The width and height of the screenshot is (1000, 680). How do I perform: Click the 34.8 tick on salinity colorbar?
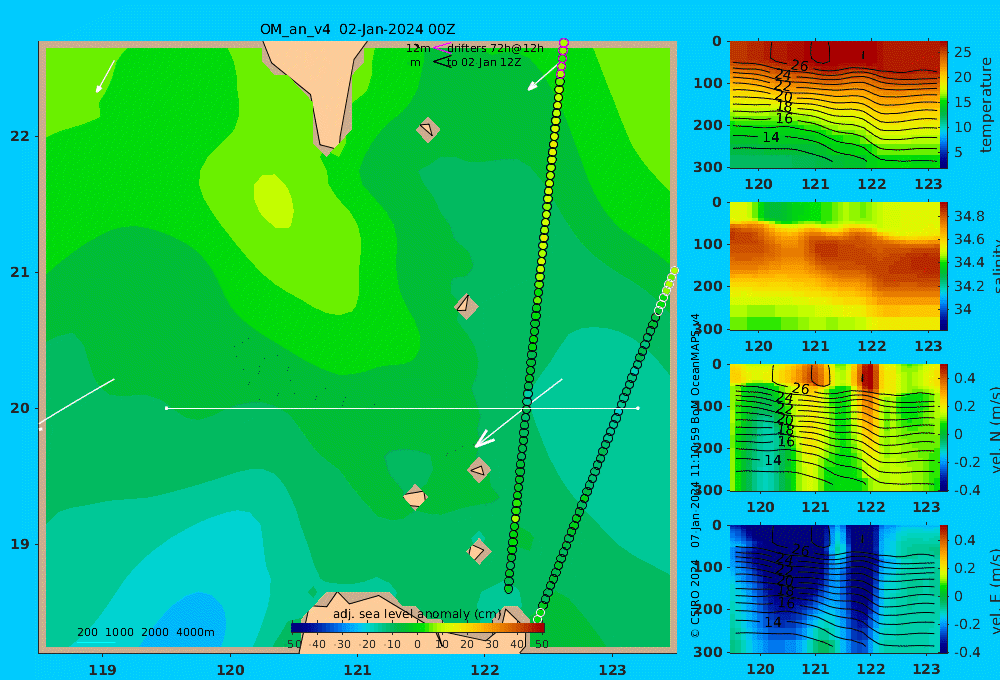pos(969,216)
